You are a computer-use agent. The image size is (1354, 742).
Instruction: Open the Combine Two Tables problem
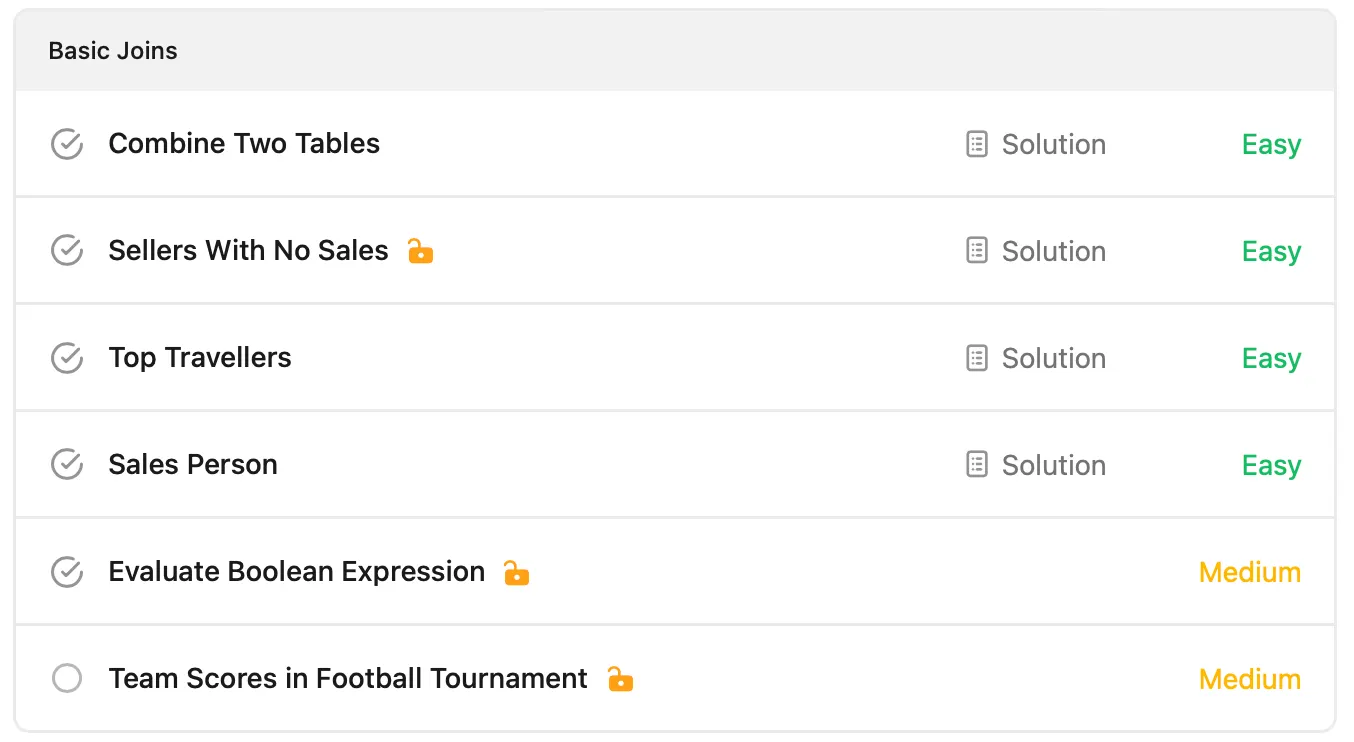point(244,144)
